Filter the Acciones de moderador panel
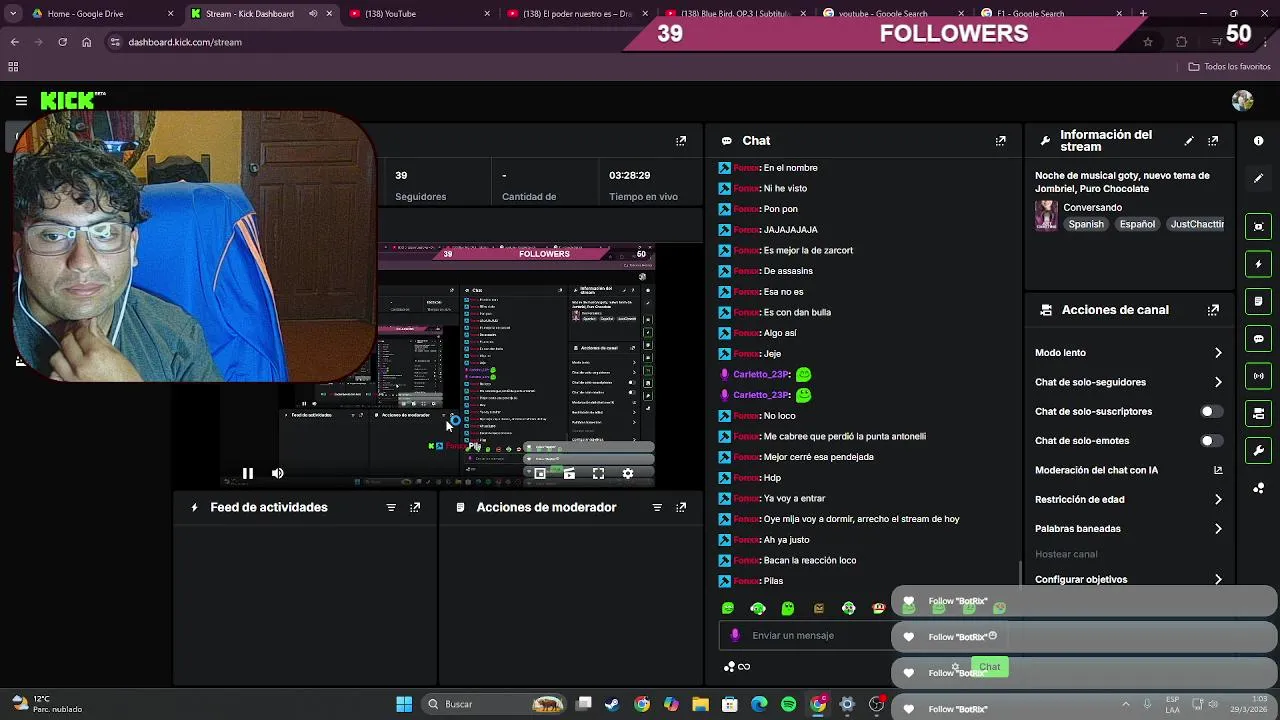This screenshot has height=720, width=1280. tap(657, 507)
